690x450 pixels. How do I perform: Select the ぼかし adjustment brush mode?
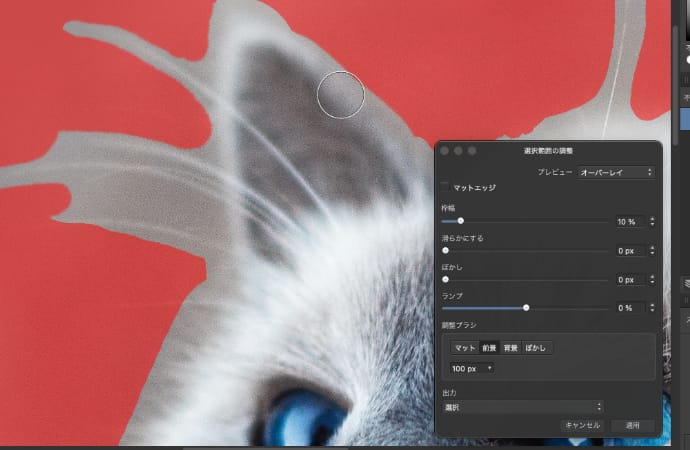point(536,348)
